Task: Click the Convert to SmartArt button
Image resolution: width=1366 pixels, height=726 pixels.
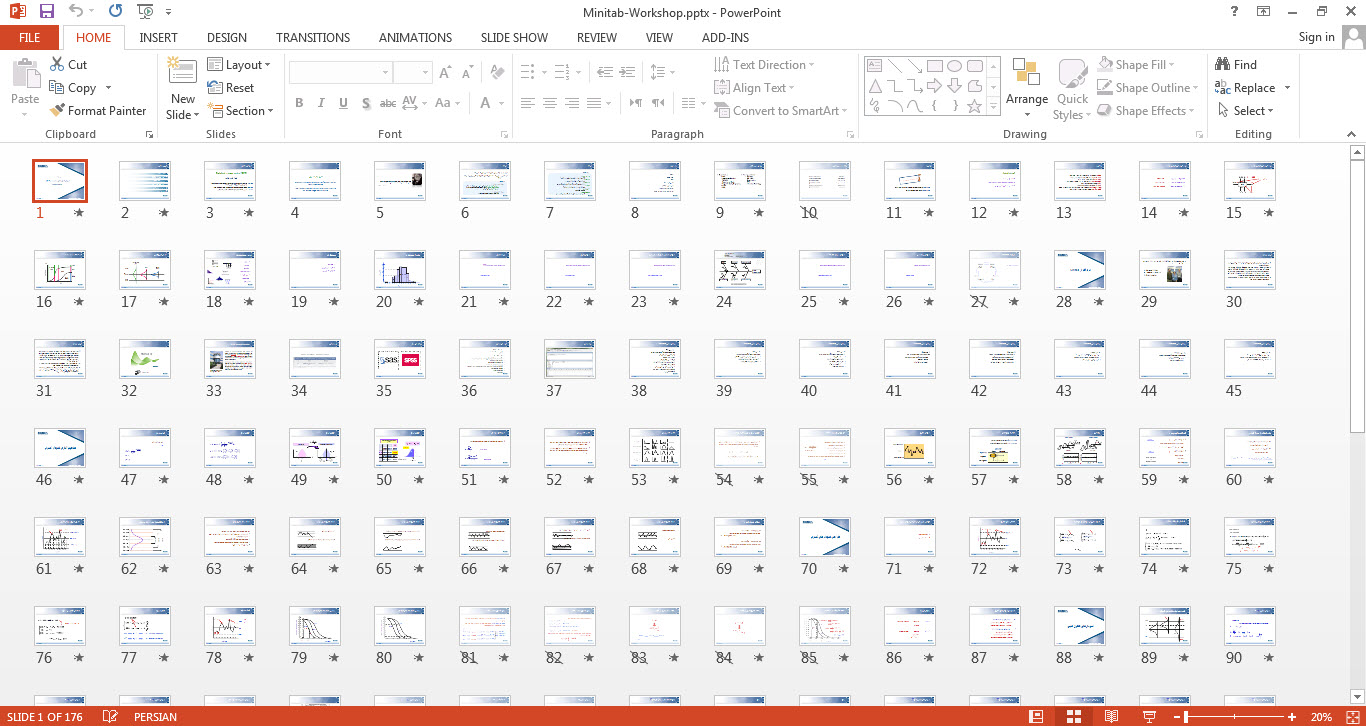Action: pos(781,111)
